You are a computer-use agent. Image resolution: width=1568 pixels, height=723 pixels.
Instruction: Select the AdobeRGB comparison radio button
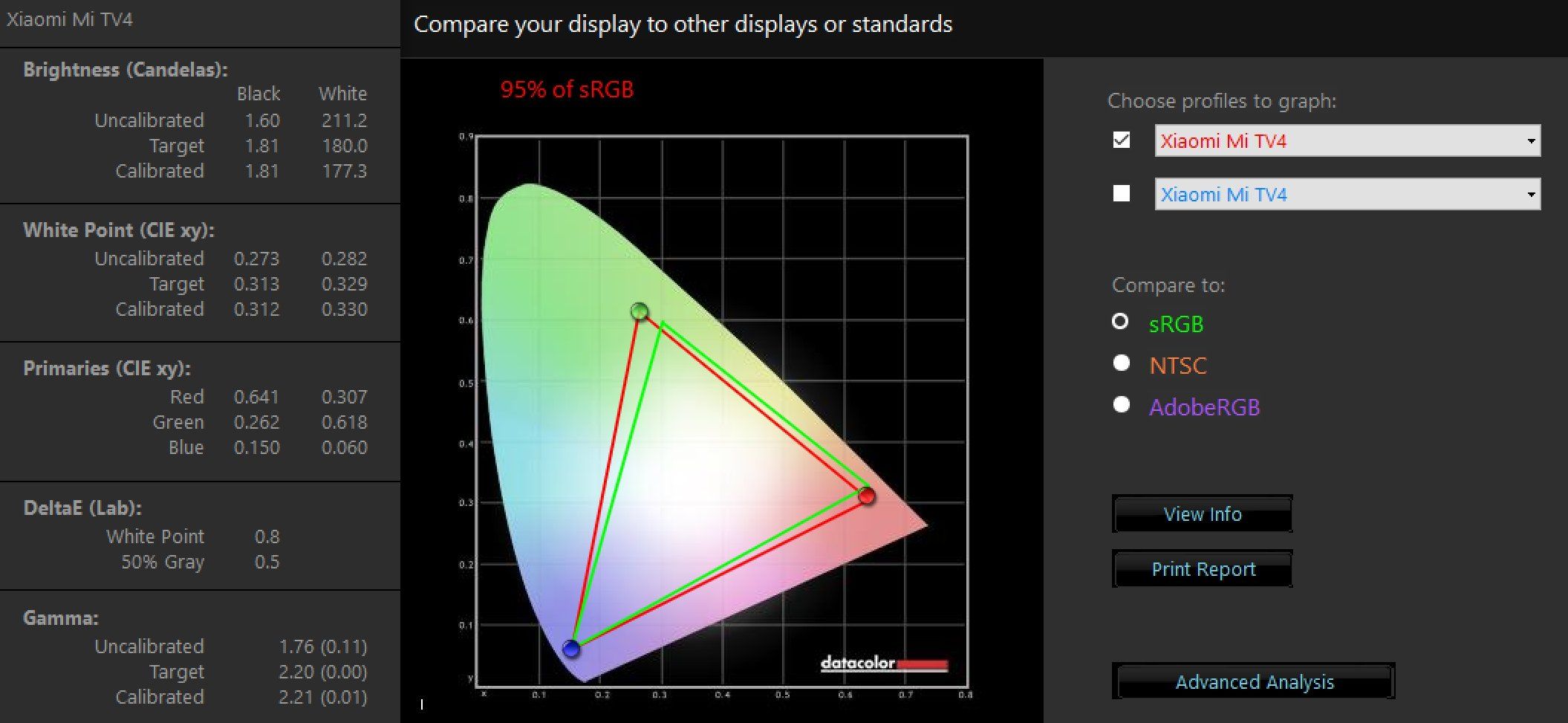click(x=1122, y=404)
